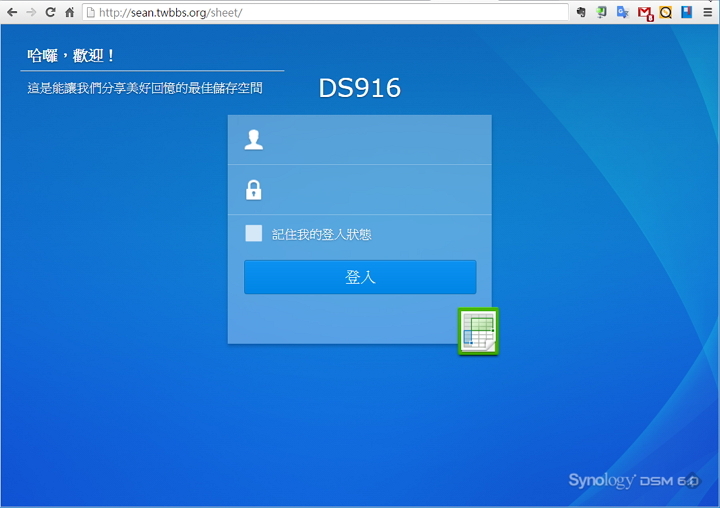
Task: Click the green monitor extension icon
Action: tap(602, 12)
